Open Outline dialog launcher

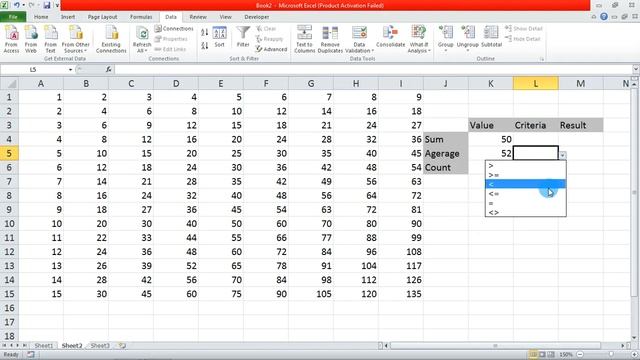point(542,59)
